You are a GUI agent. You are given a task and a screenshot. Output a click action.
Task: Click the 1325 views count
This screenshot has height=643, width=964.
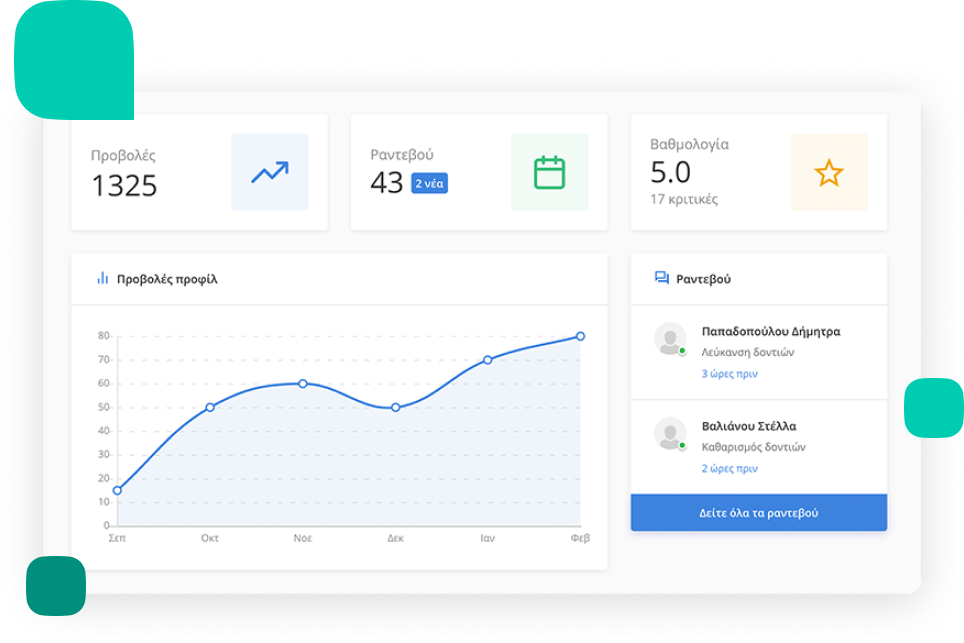coord(124,186)
